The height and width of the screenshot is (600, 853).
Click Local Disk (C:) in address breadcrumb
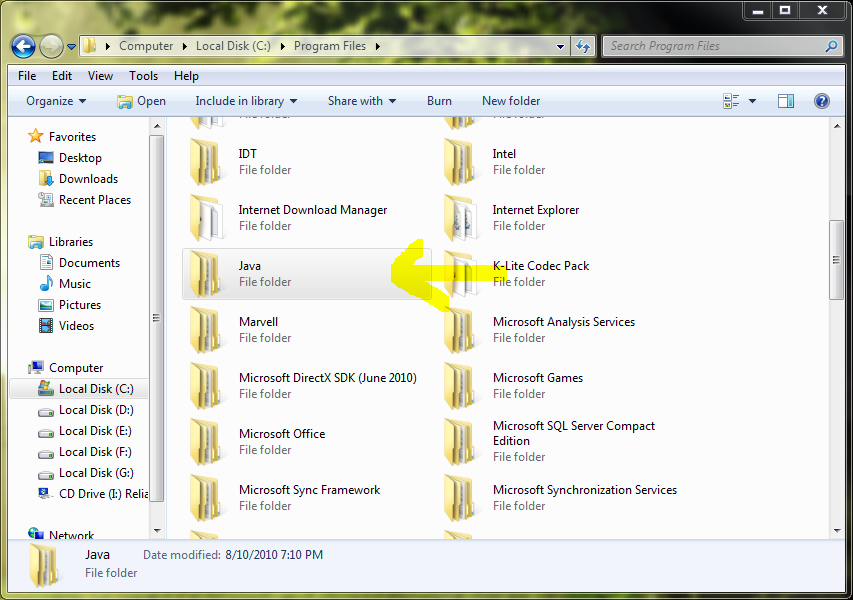pos(233,46)
